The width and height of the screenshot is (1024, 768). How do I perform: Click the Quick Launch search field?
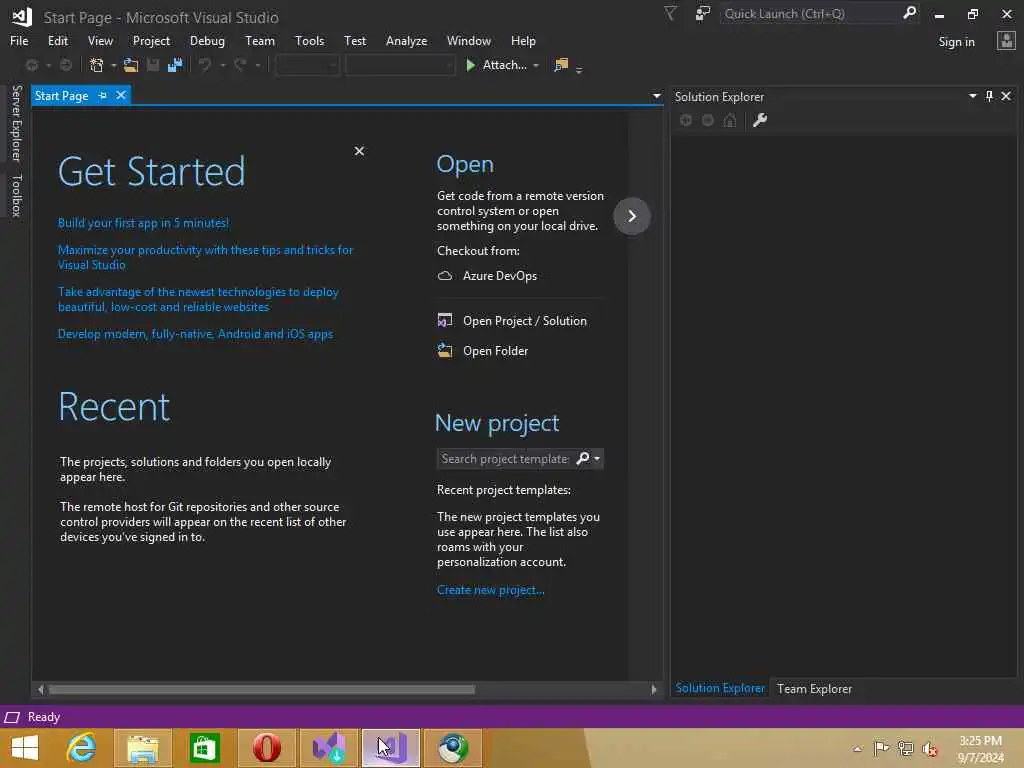[810, 13]
